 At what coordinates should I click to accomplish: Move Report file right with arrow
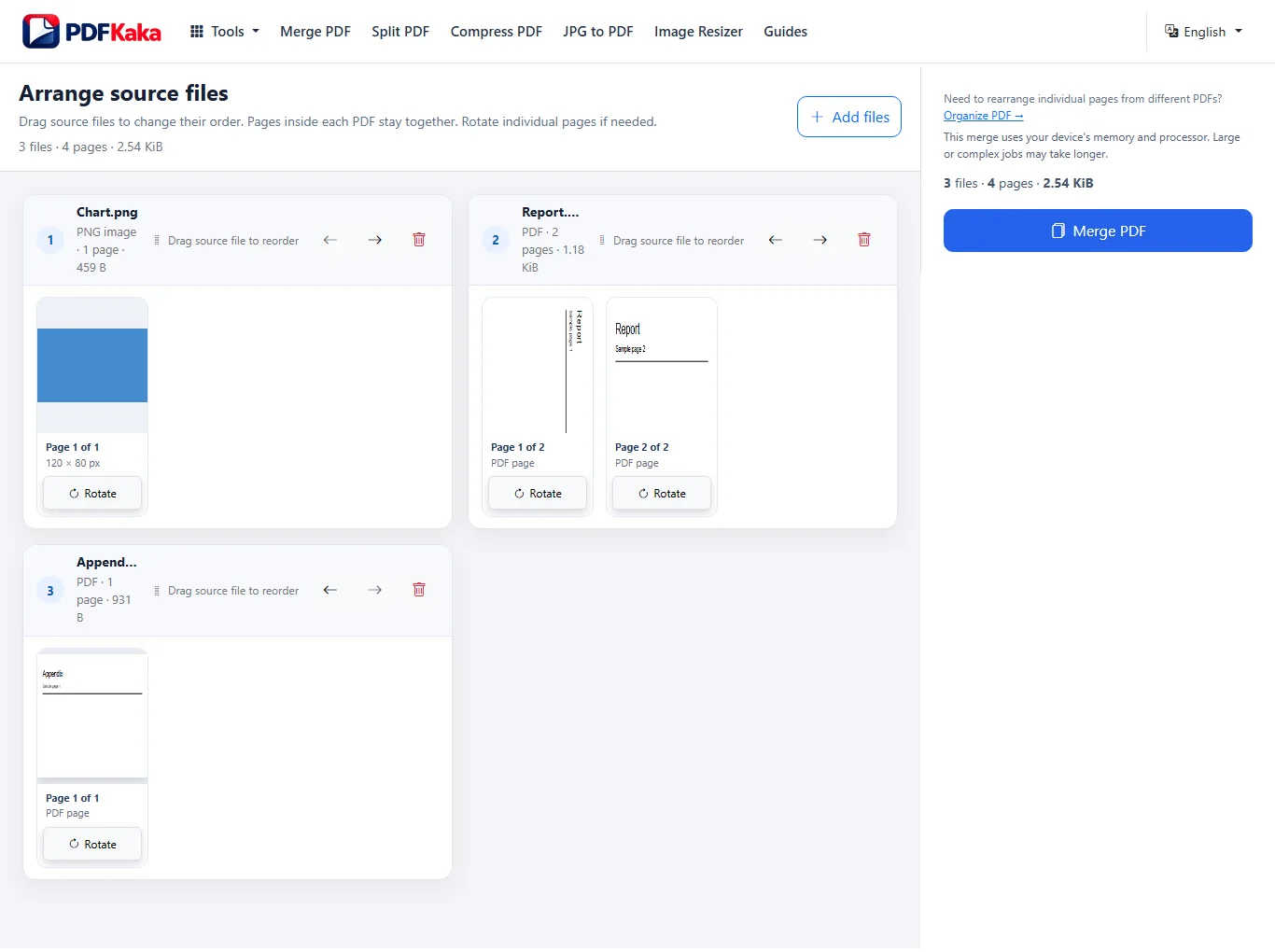pyautogui.click(x=820, y=240)
